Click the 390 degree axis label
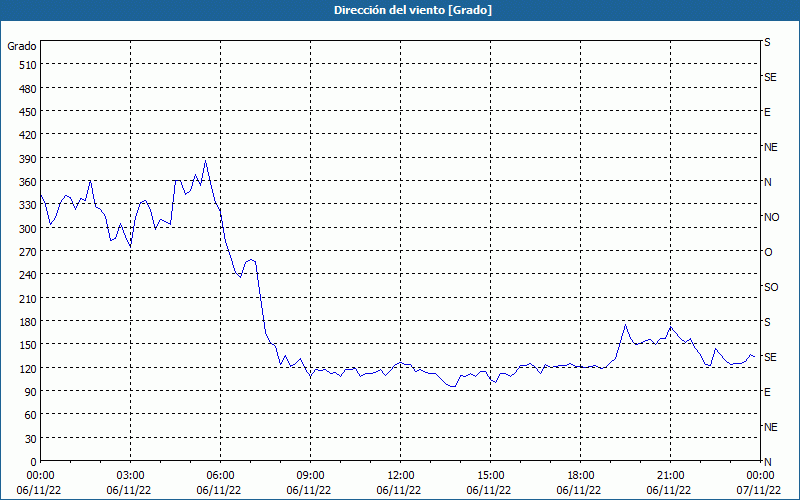 pos(28,159)
